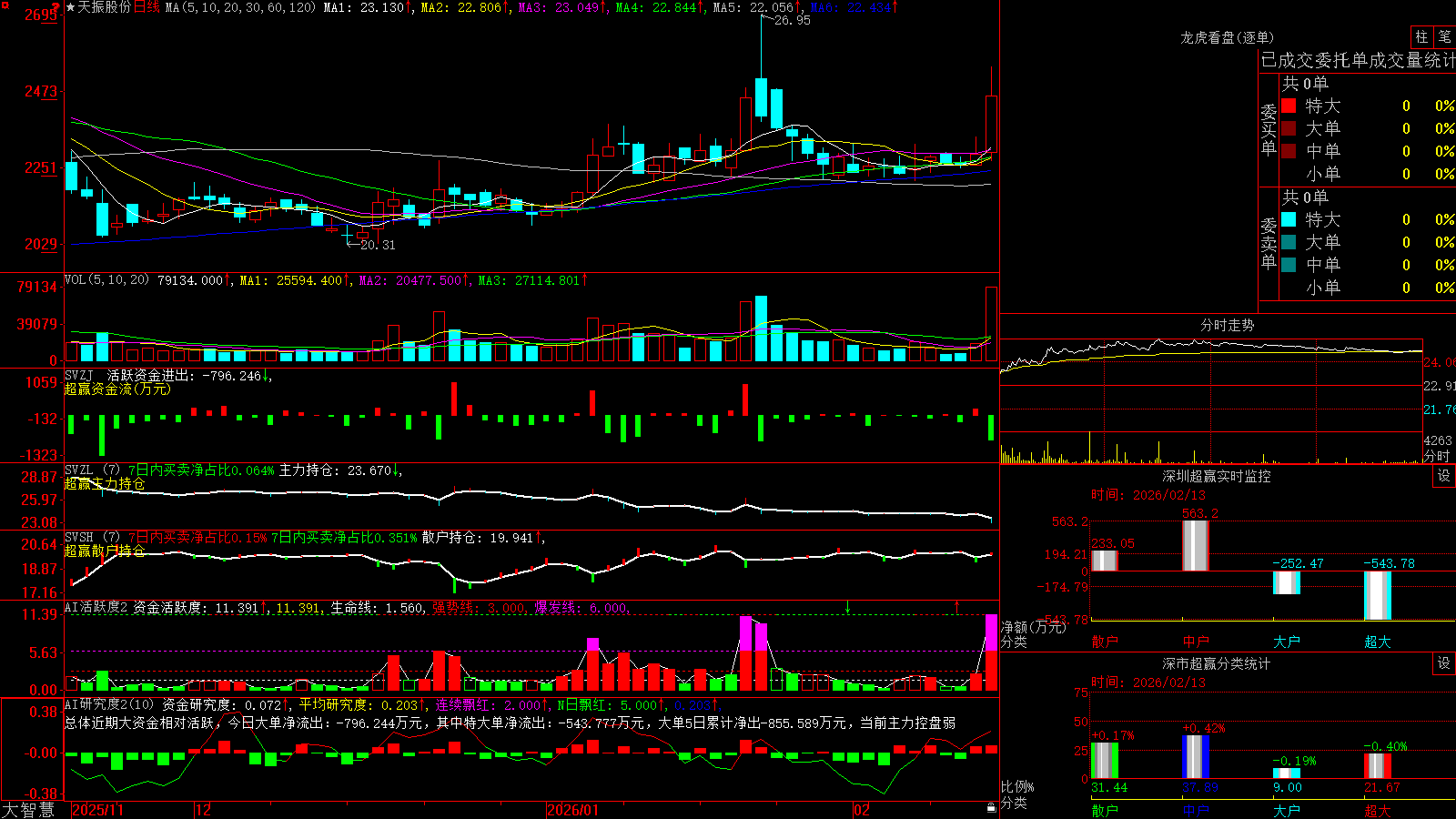Viewport: 1456px width, 819px height.
Task: Click the 分时走势 panel title
Action: coord(1228,325)
